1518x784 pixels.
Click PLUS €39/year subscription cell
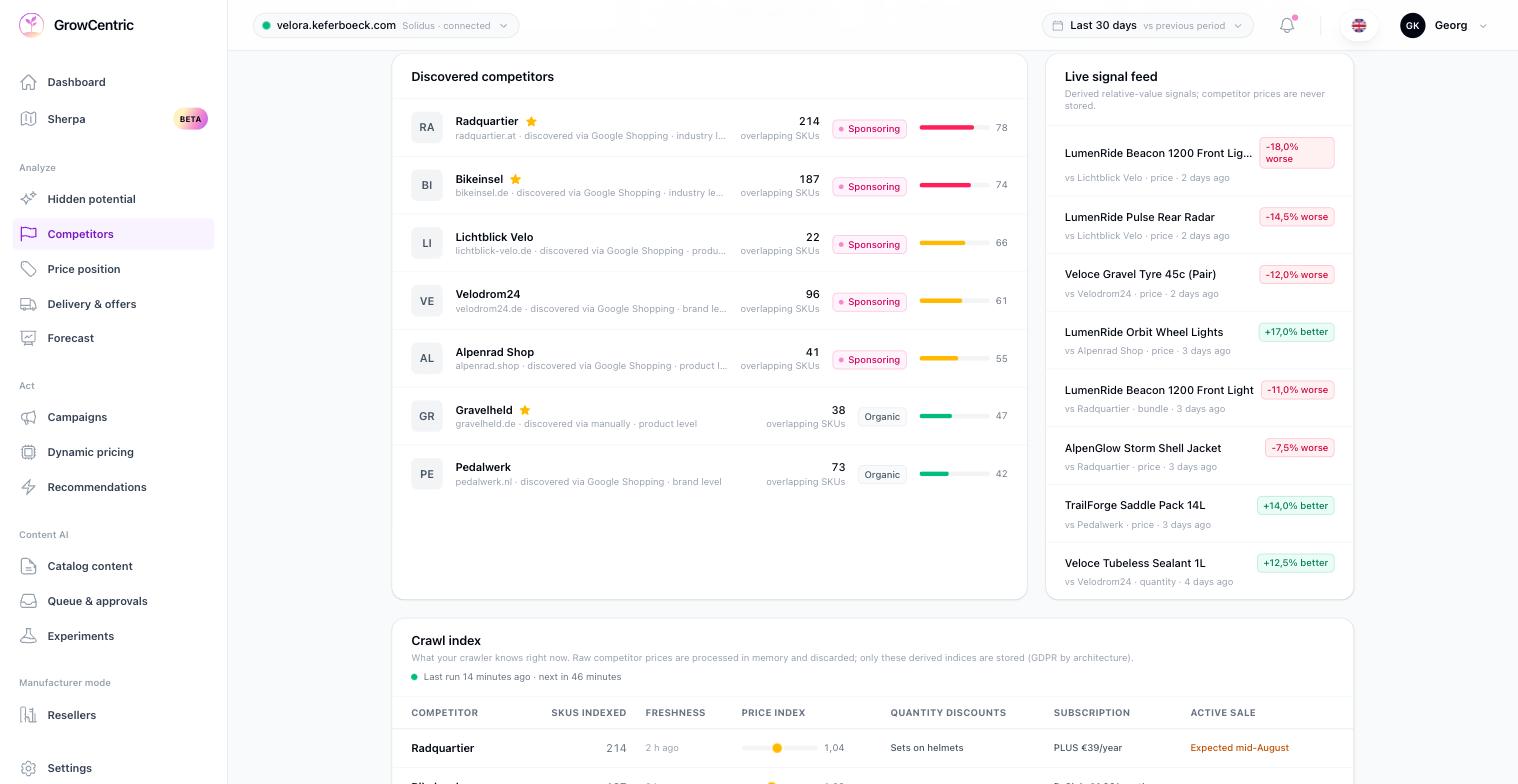click(x=1088, y=748)
